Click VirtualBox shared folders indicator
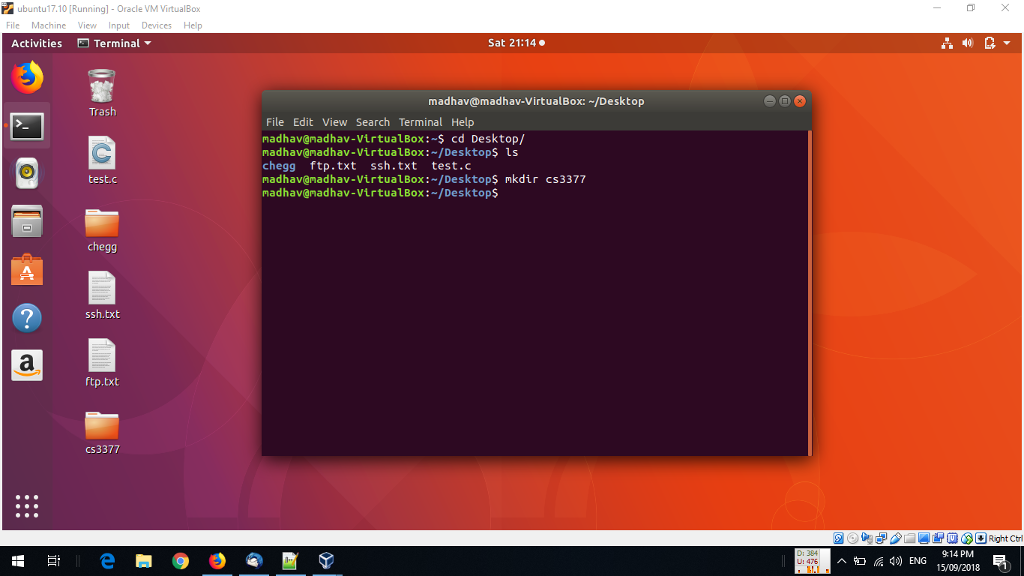 click(x=910, y=538)
